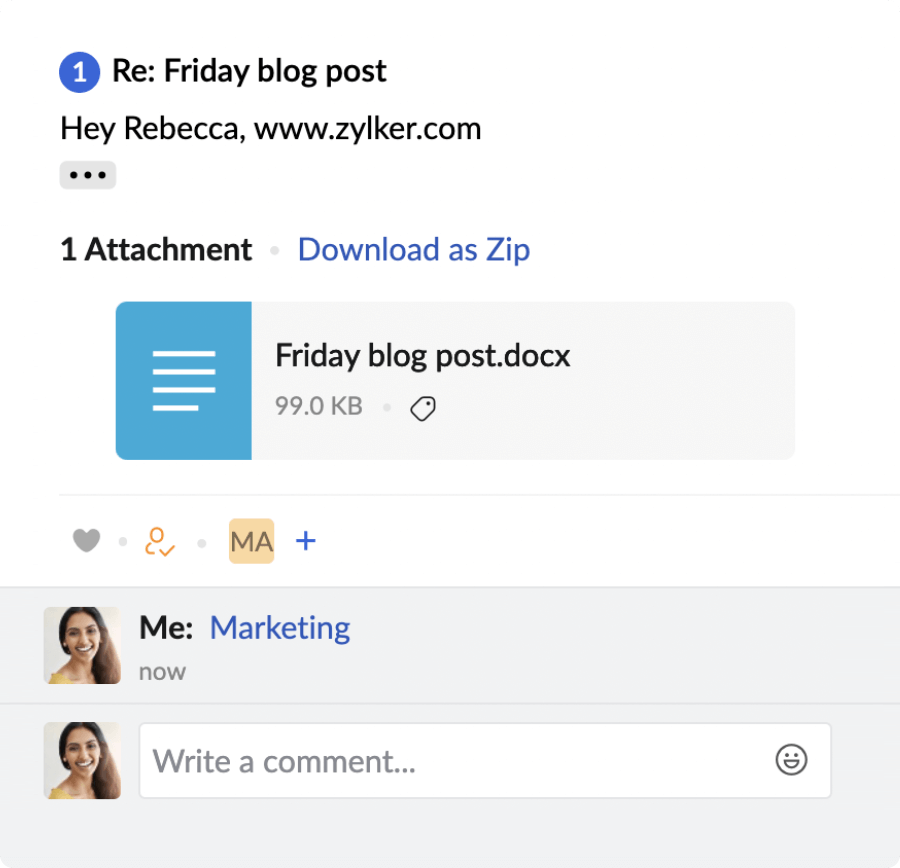Open Friday blog post.docx attachment
The height and width of the screenshot is (868, 900).
[422, 356]
